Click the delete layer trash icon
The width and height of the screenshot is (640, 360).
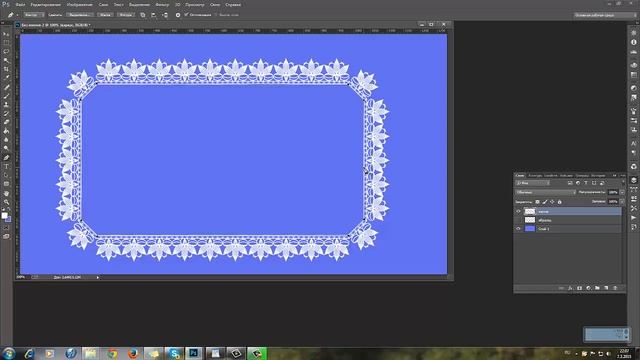(x=615, y=288)
